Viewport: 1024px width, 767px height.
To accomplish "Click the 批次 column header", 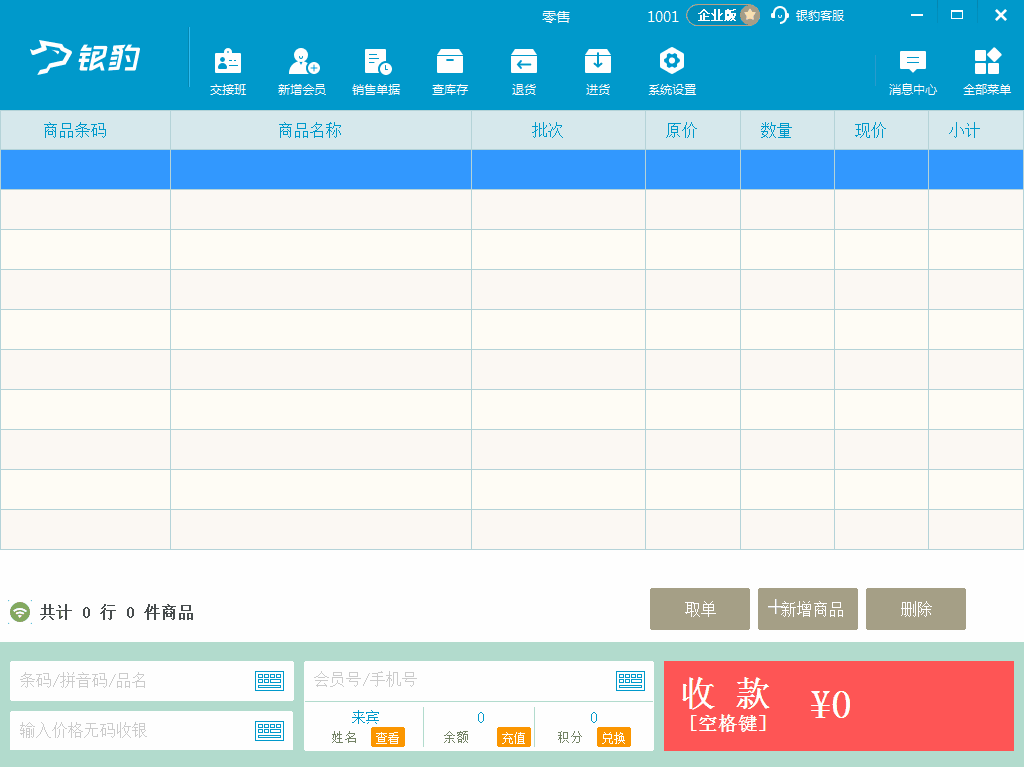I will click(x=558, y=131).
